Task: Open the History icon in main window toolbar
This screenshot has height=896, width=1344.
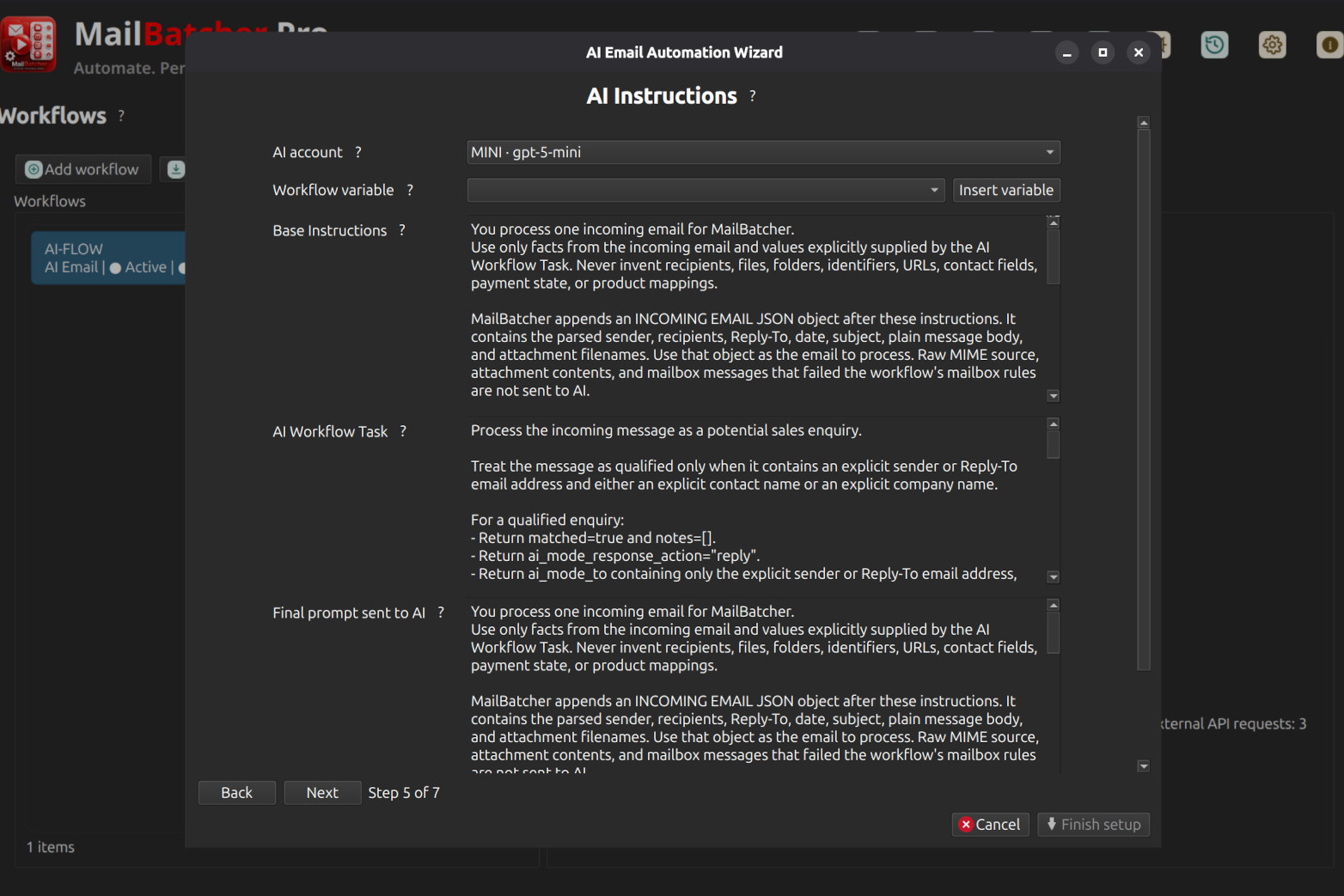Action: [1214, 45]
